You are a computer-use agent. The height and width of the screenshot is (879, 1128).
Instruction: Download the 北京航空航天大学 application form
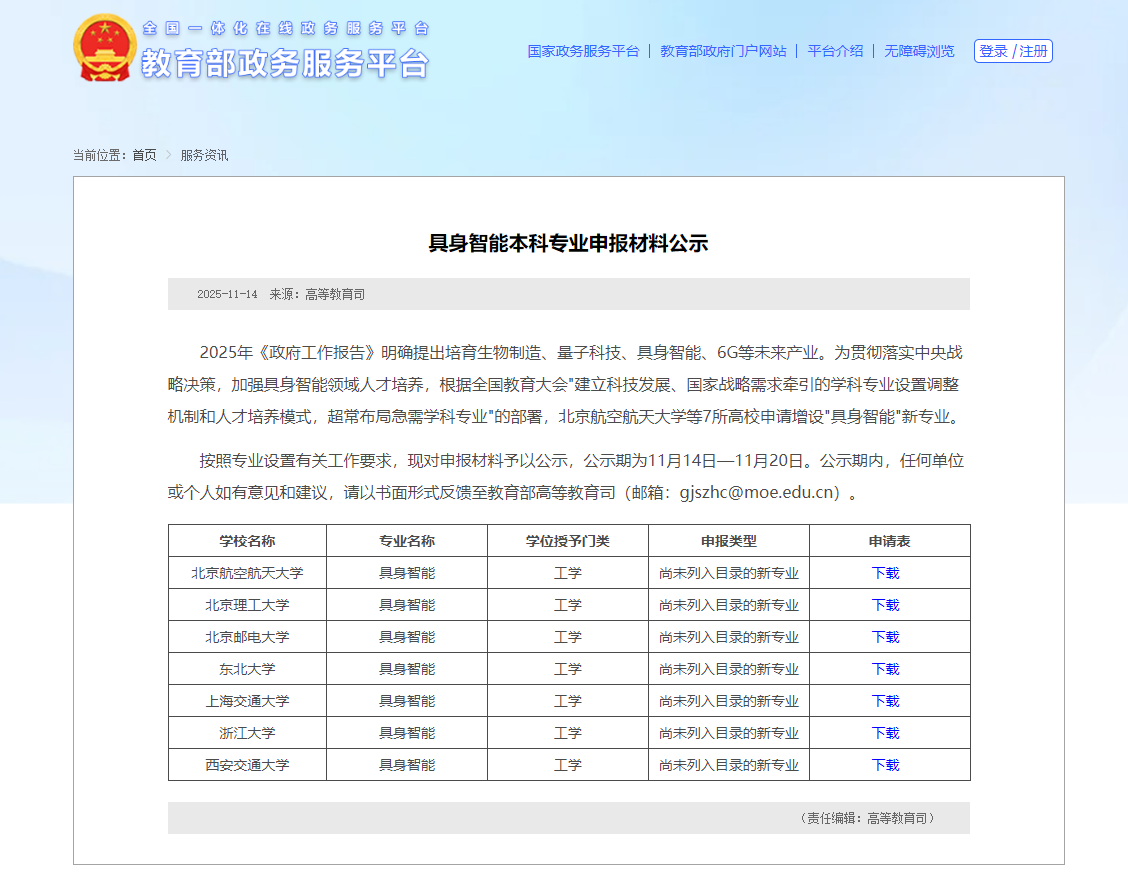click(885, 573)
